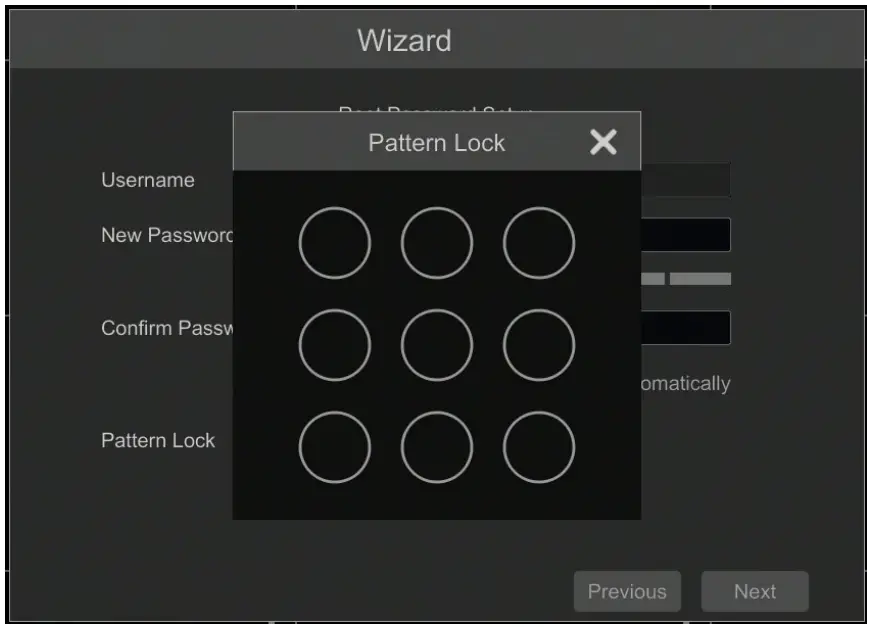Viewport: 870px width, 627px height.
Task: Click the Pattern Lock label in wizard
Action: click(158, 441)
